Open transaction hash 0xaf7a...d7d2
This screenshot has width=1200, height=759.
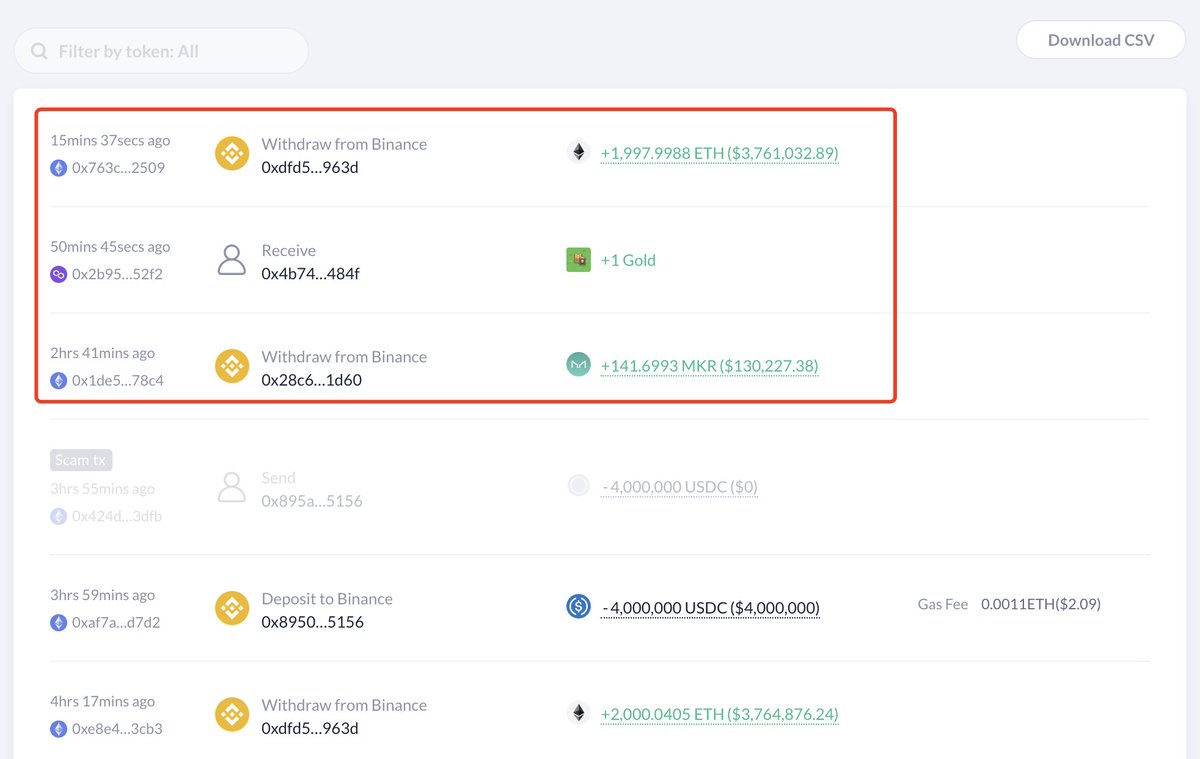click(116, 622)
